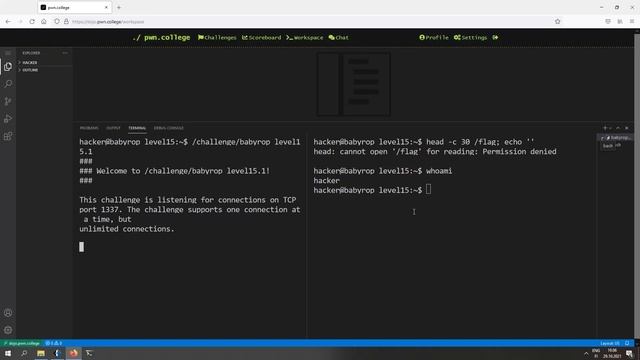The height and width of the screenshot is (360, 640).
Task: Show tracking protection shield info
Action: click(x=57, y=22)
